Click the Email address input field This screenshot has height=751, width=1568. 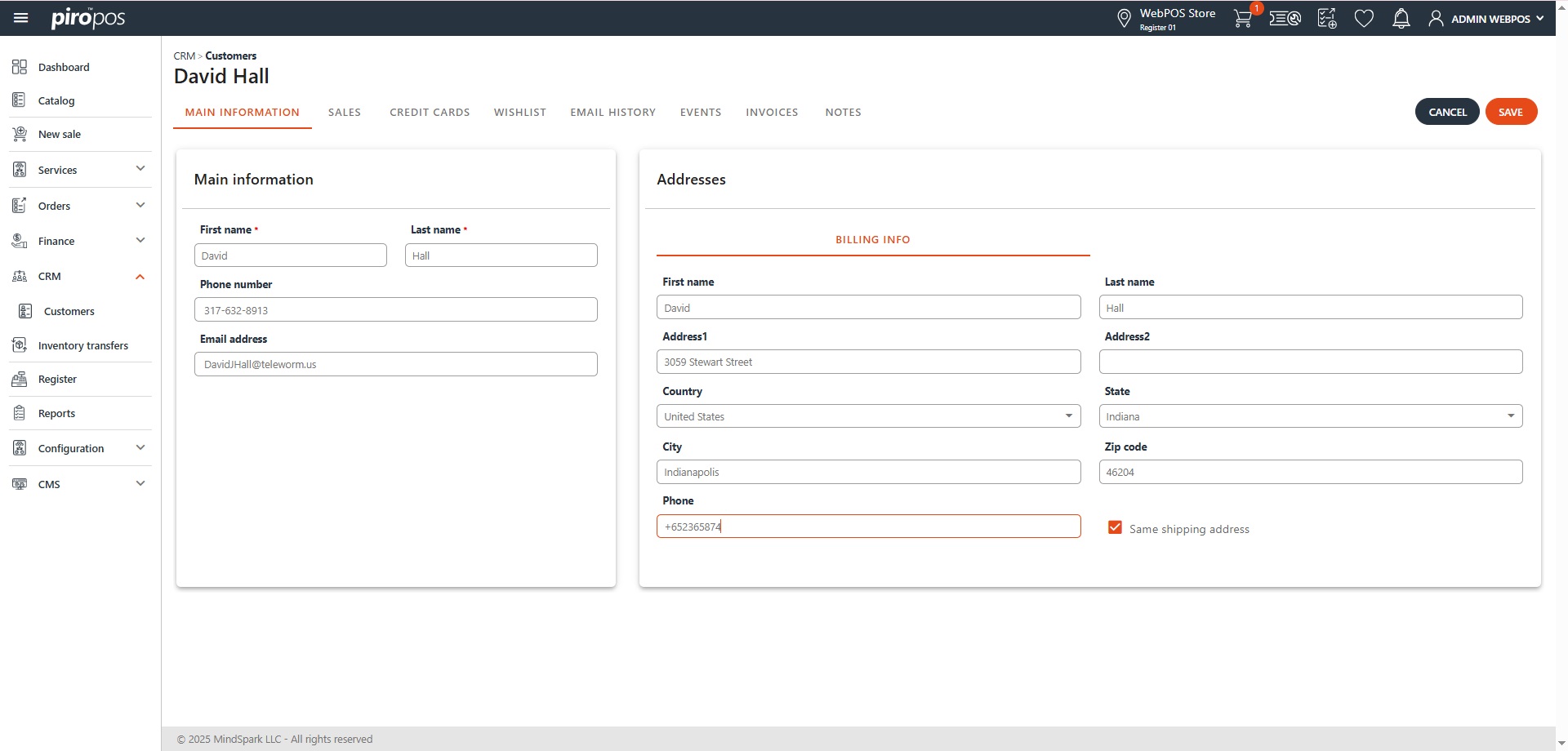(x=395, y=364)
